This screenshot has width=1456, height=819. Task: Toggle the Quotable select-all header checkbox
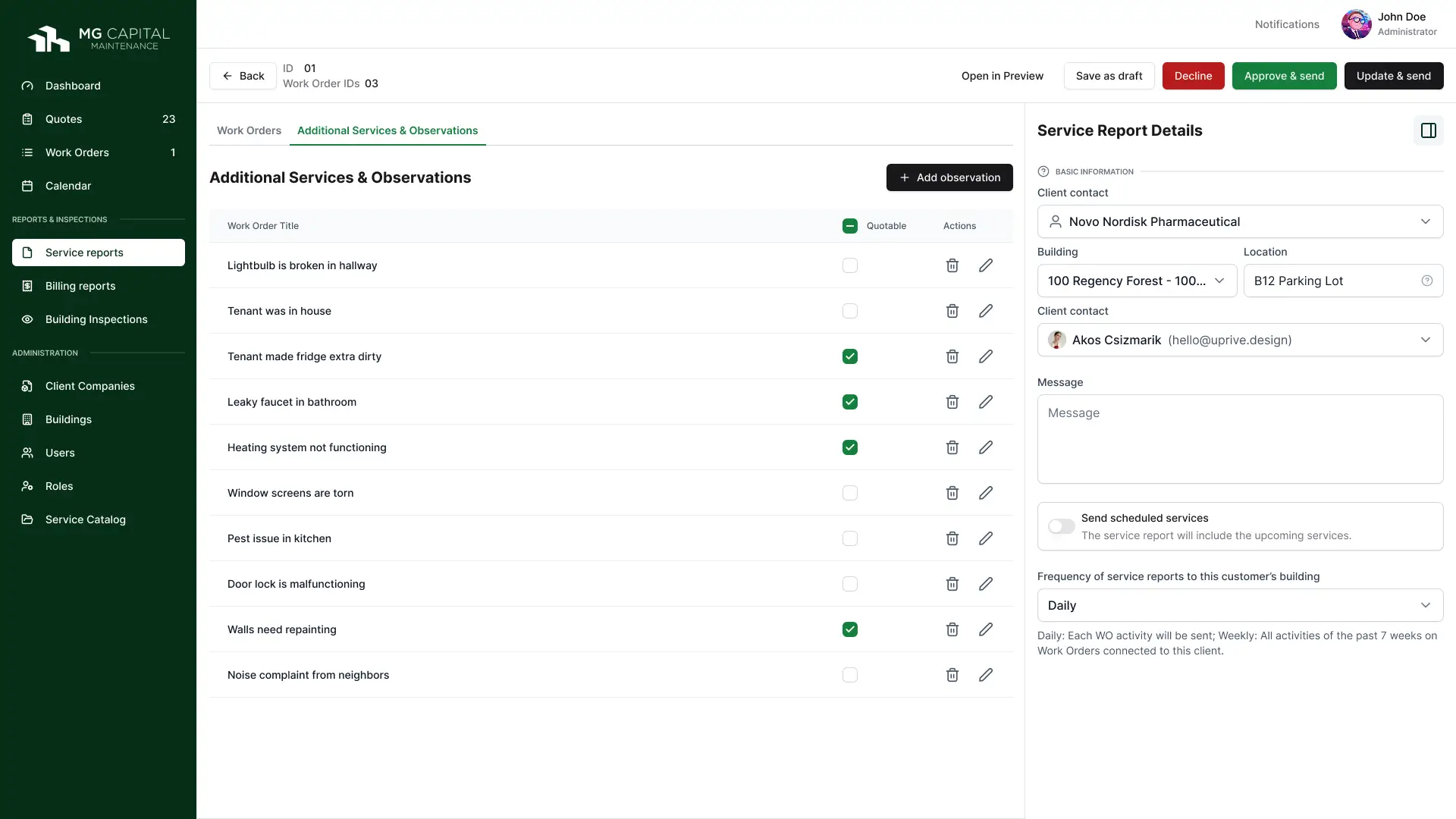[849, 226]
